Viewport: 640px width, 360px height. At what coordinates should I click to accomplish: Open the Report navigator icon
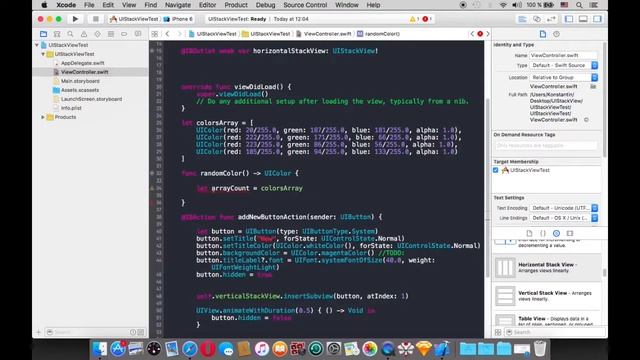pyautogui.click(x=138, y=34)
